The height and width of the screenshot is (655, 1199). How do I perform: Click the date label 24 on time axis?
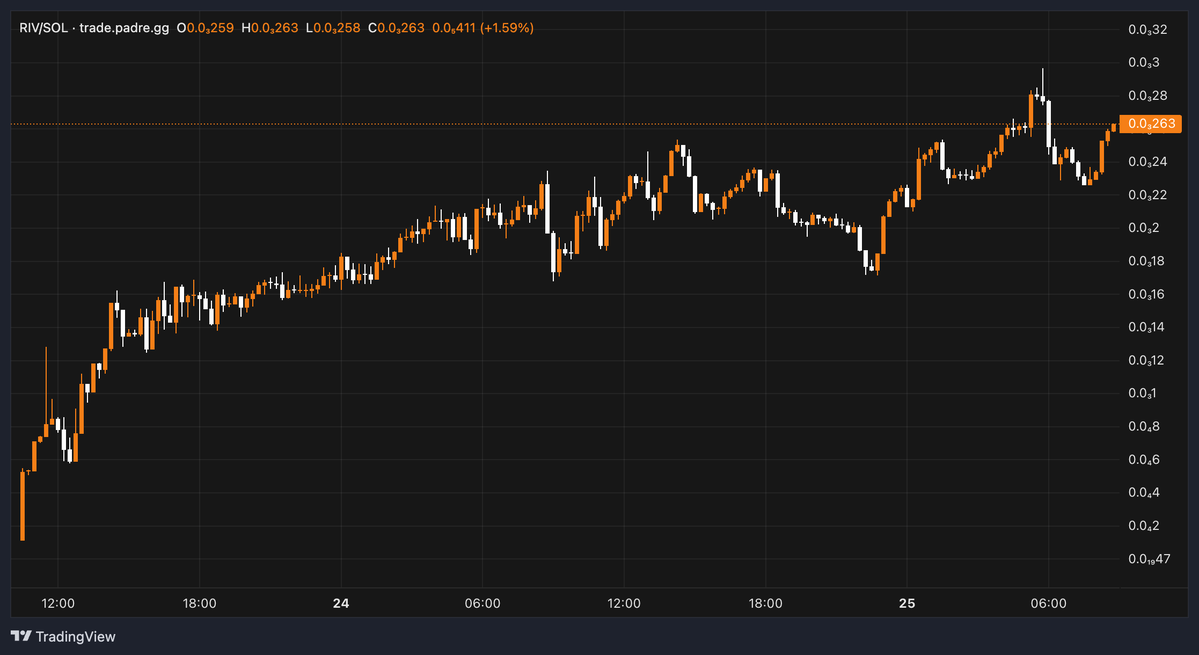341,604
